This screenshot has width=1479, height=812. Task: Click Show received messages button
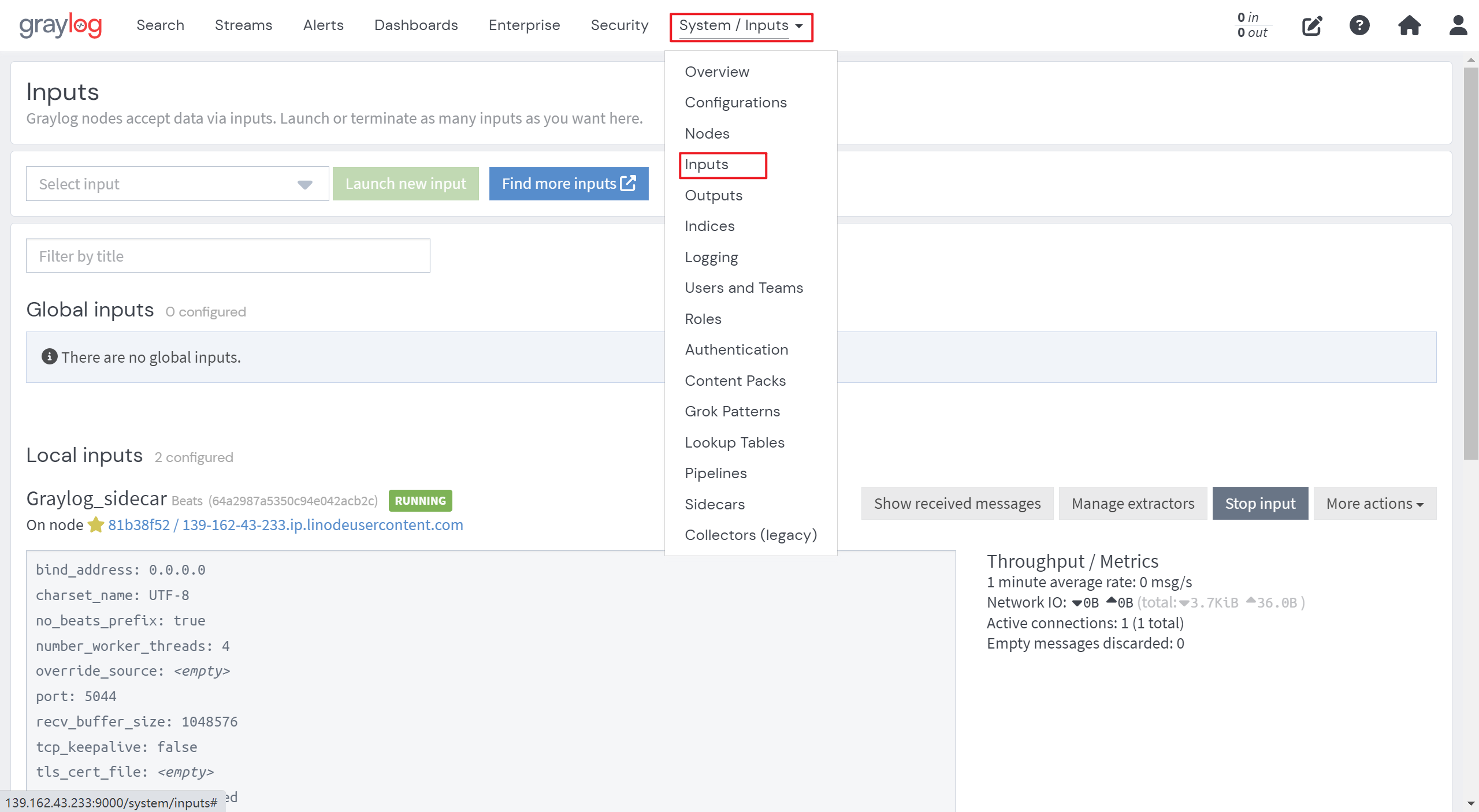pyautogui.click(x=957, y=504)
